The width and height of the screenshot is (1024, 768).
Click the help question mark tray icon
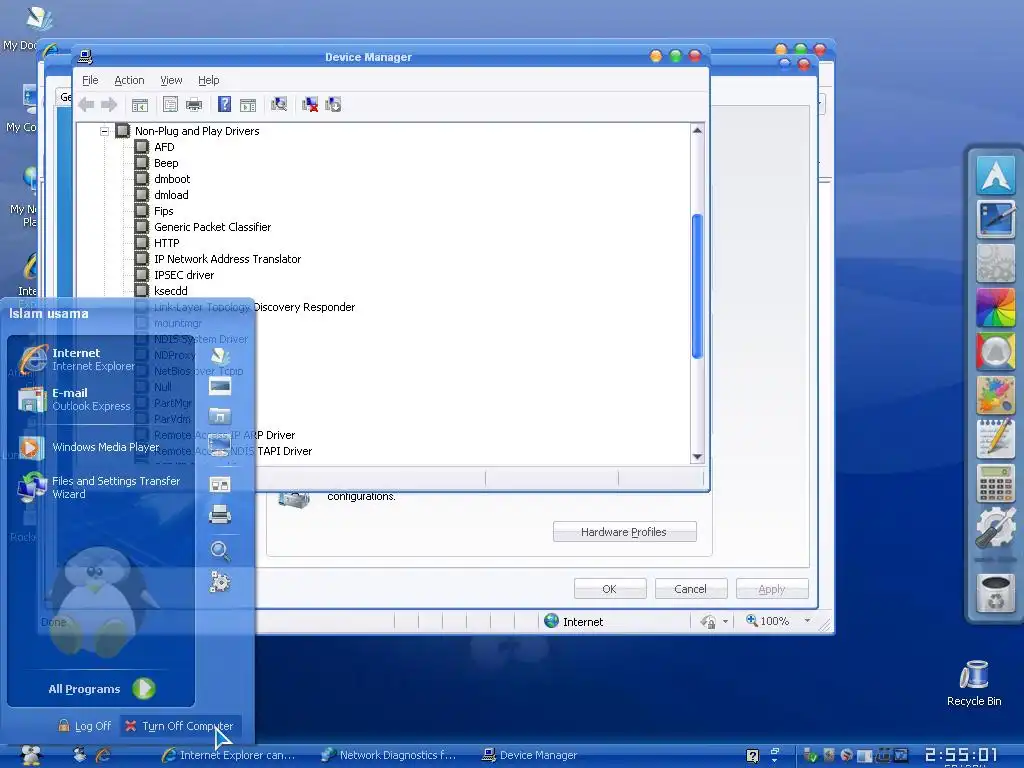pyautogui.click(x=752, y=756)
